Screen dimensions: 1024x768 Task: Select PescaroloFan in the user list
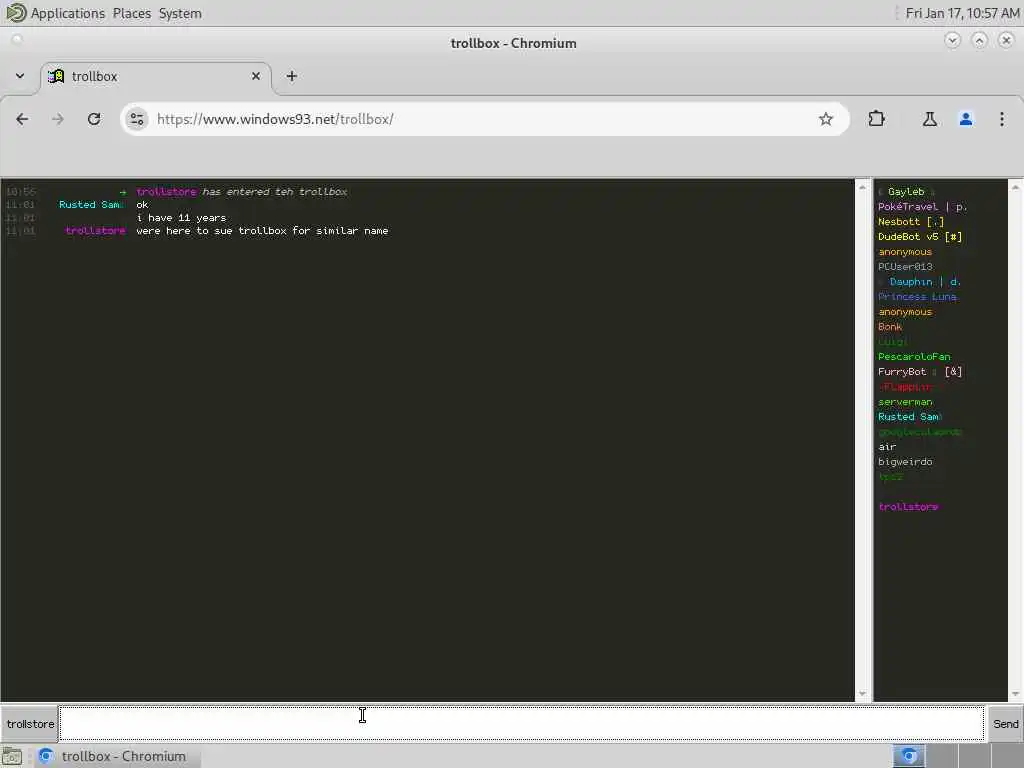tap(914, 357)
